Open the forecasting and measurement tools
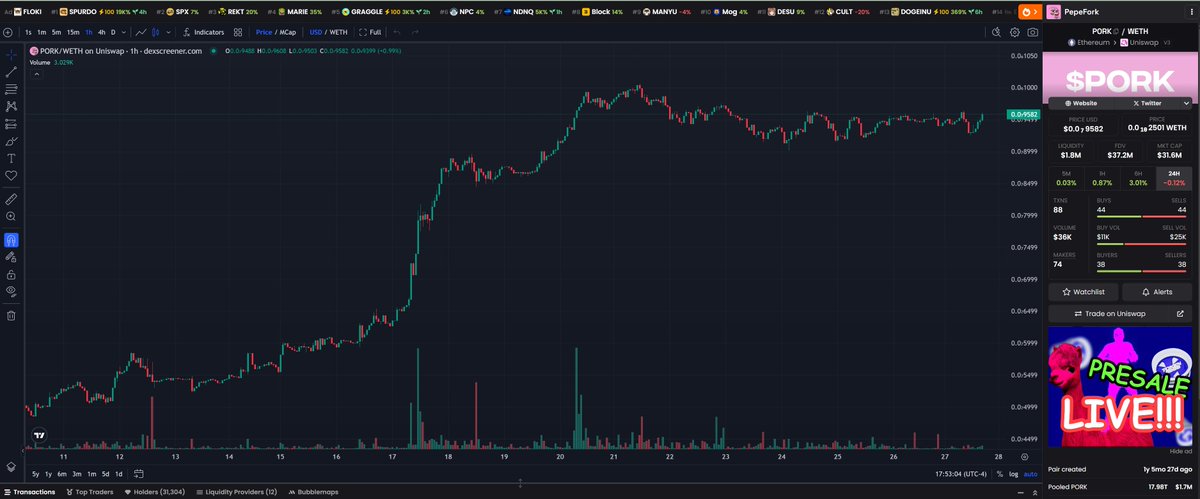This screenshot has width=1200, height=499. coord(11,124)
